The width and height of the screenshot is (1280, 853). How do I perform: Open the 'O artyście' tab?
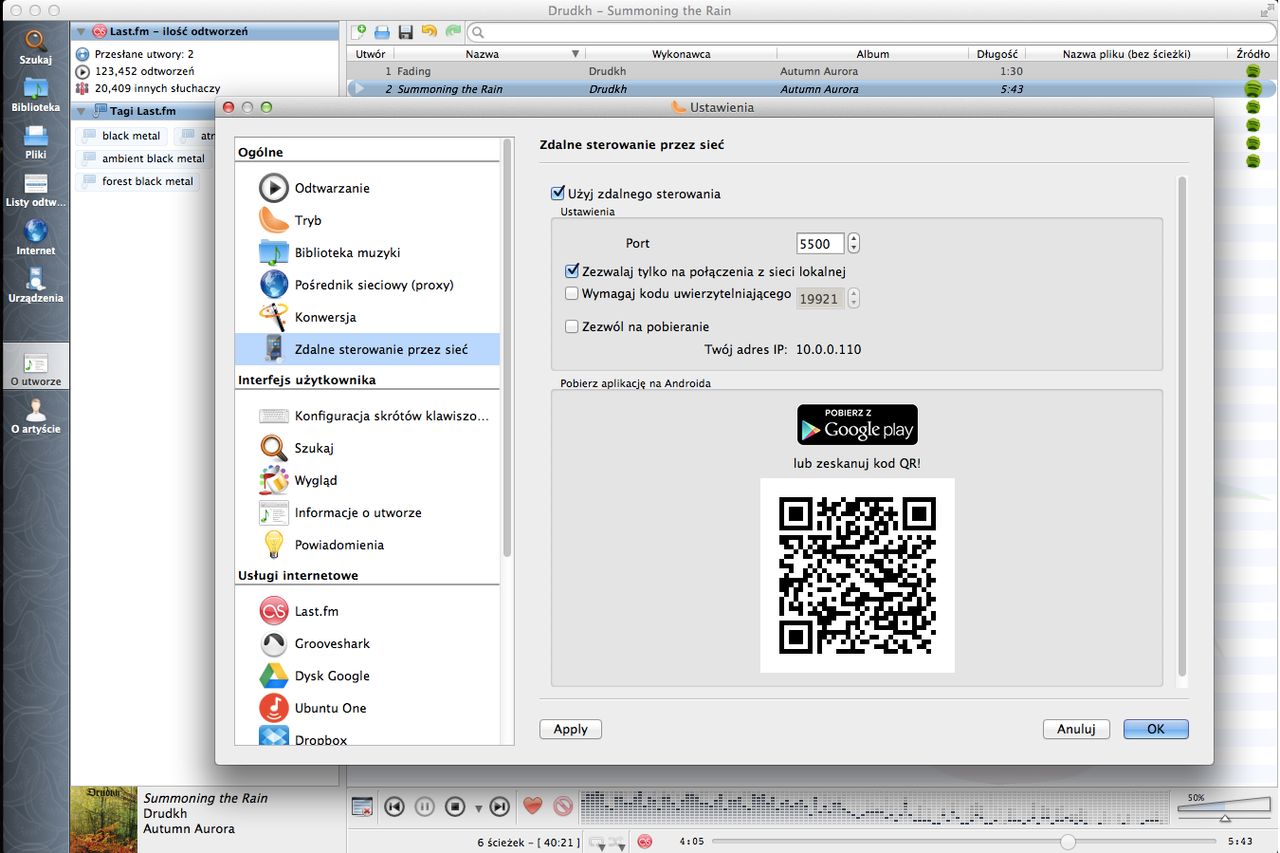[35, 412]
